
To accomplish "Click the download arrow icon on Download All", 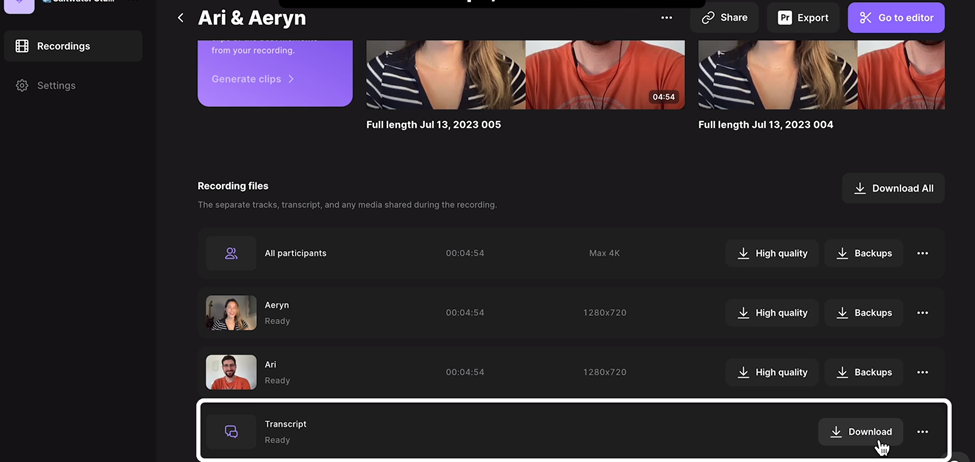I will pos(860,188).
